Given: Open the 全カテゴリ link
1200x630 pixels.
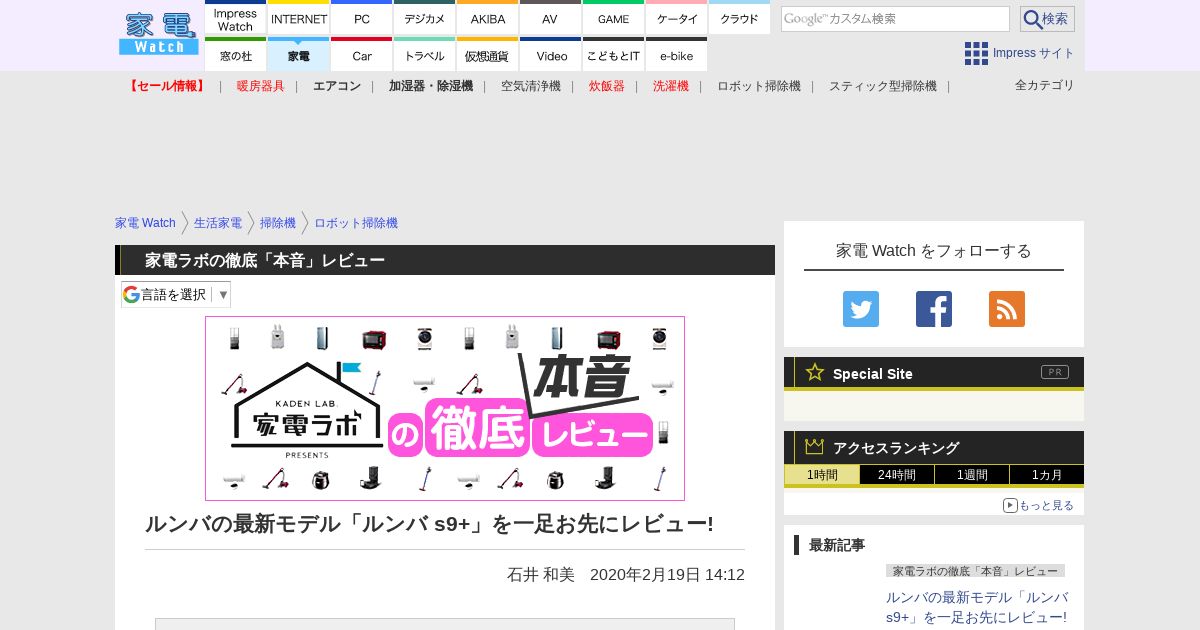Looking at the screenshot, I should (x=1045, y=85).
